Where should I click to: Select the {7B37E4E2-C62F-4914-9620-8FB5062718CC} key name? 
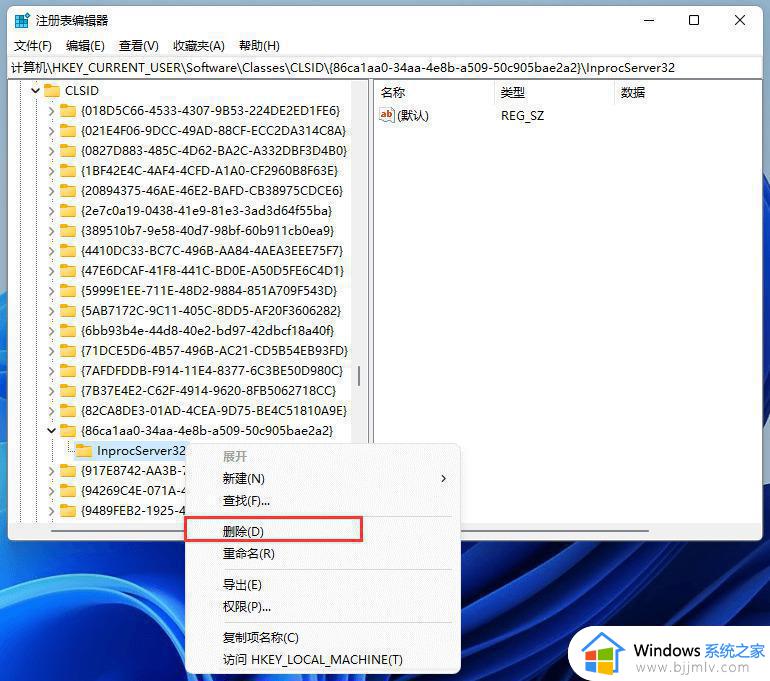pyautogui.click(x=208, y=391)
